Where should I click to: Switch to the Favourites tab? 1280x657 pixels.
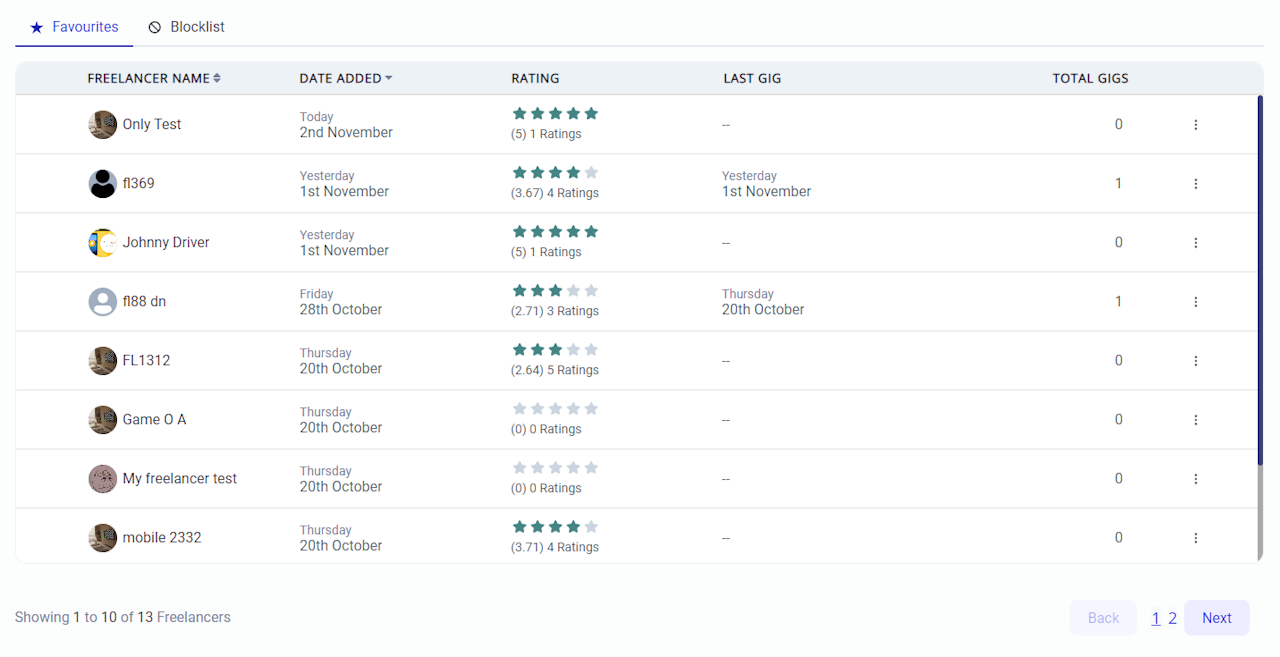[74, 27]
